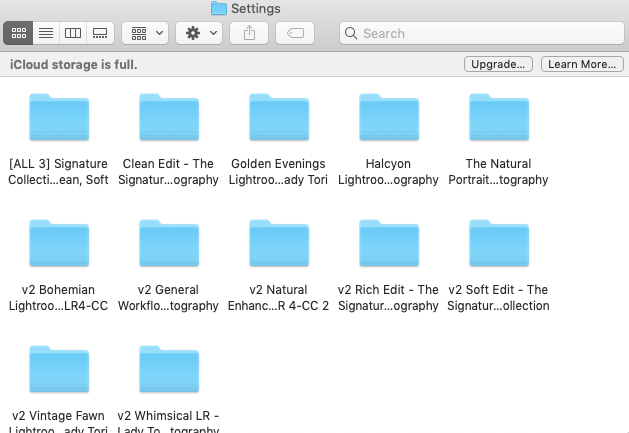Select the v2 Soft Edit folder icon

499,243
